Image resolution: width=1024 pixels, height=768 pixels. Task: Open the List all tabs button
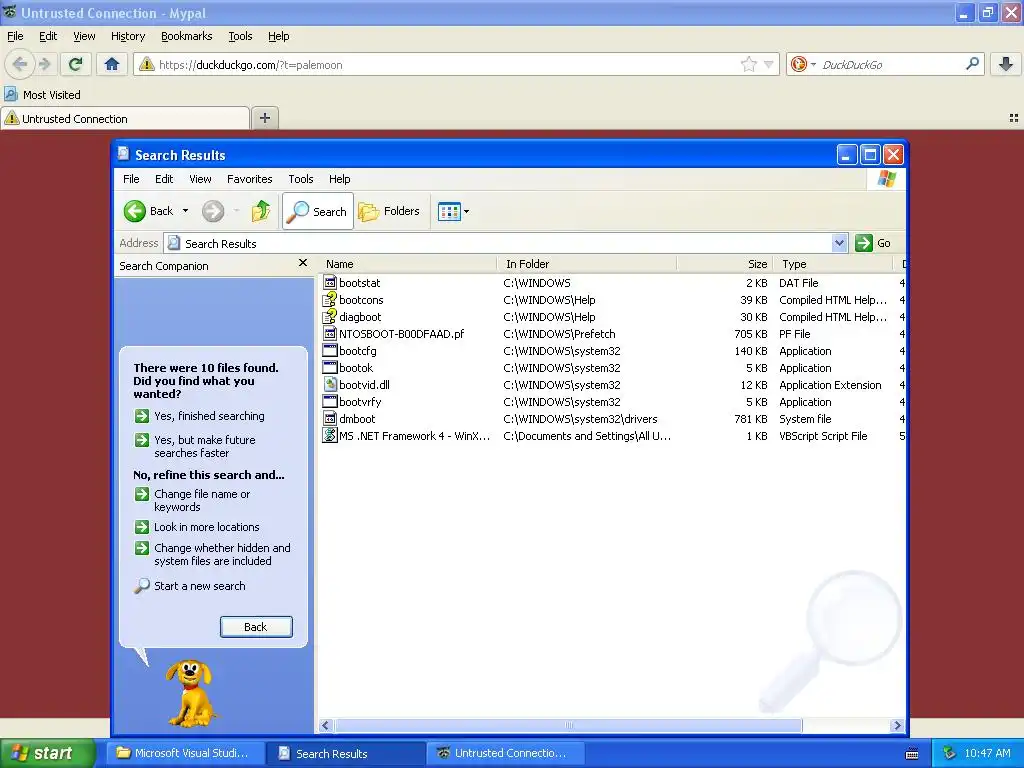coord(1014,118)
